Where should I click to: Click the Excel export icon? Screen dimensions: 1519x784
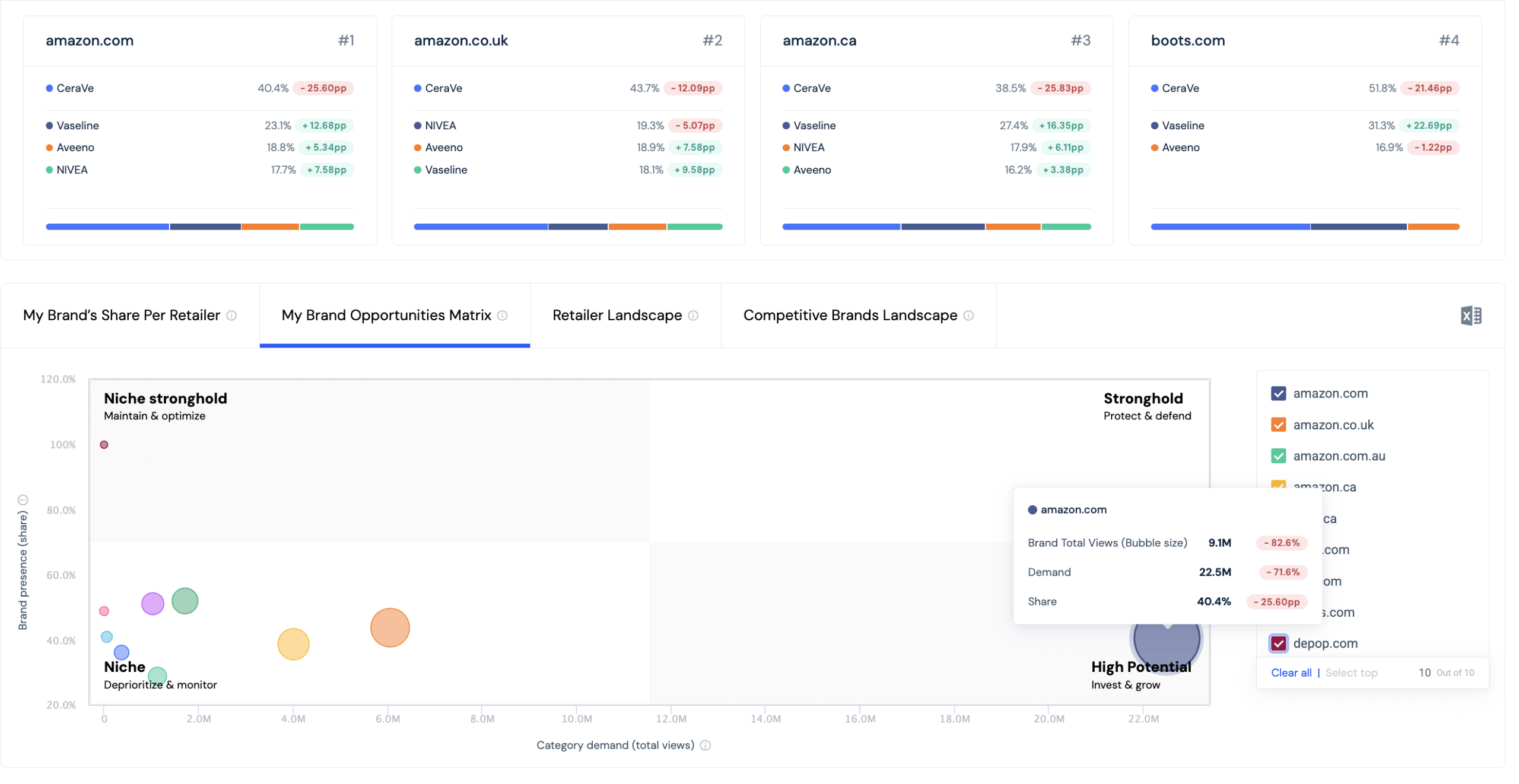click(x=1471, y=315)
